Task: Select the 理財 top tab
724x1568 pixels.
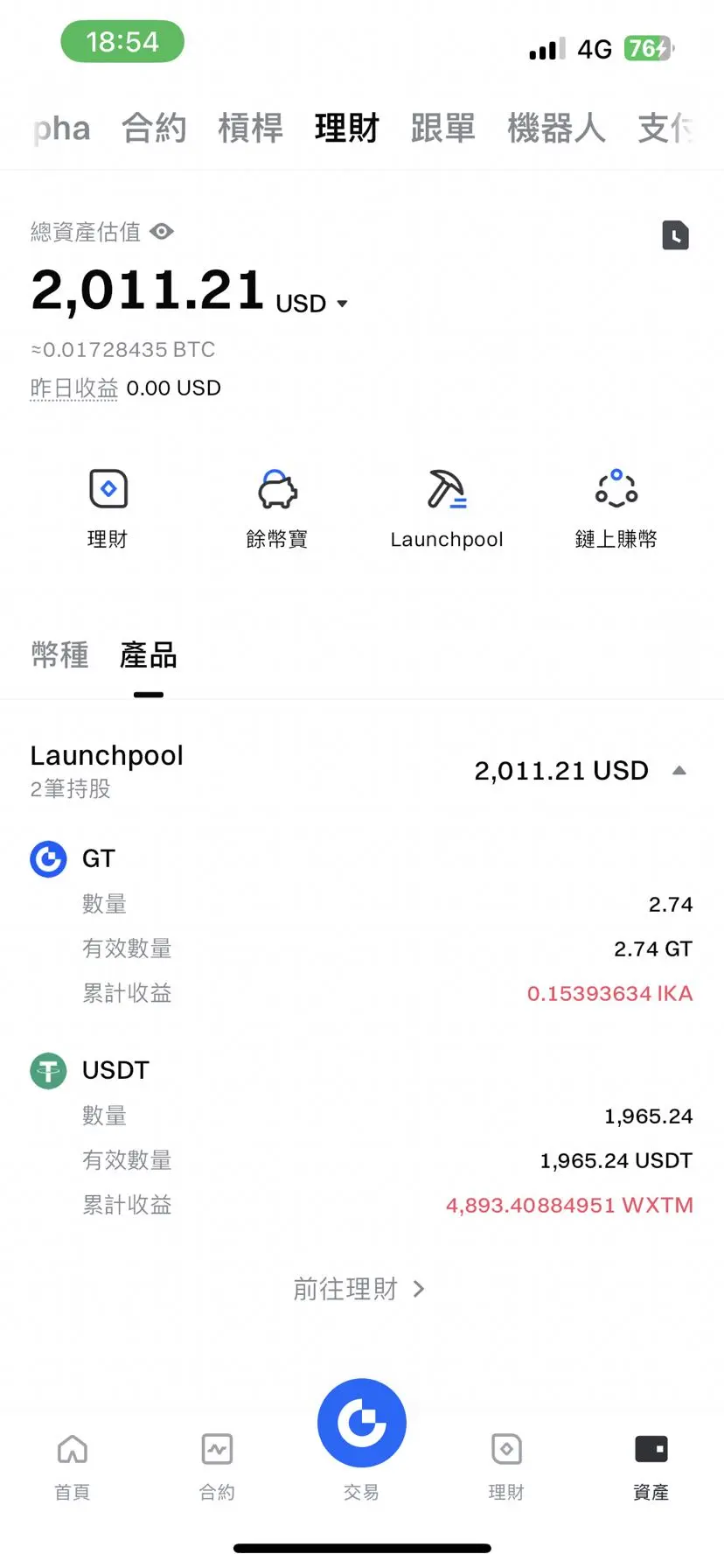Action: (x=347, y=129)
